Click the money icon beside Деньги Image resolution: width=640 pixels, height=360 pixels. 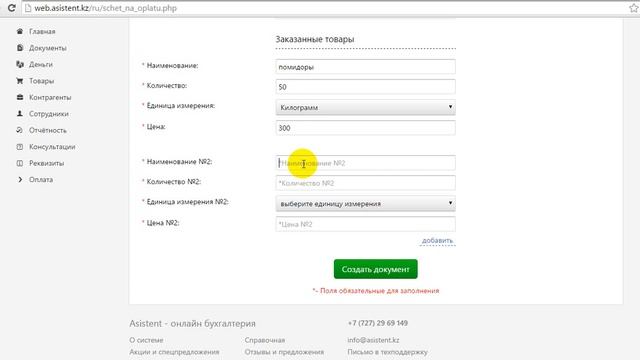tap(20, 64)
